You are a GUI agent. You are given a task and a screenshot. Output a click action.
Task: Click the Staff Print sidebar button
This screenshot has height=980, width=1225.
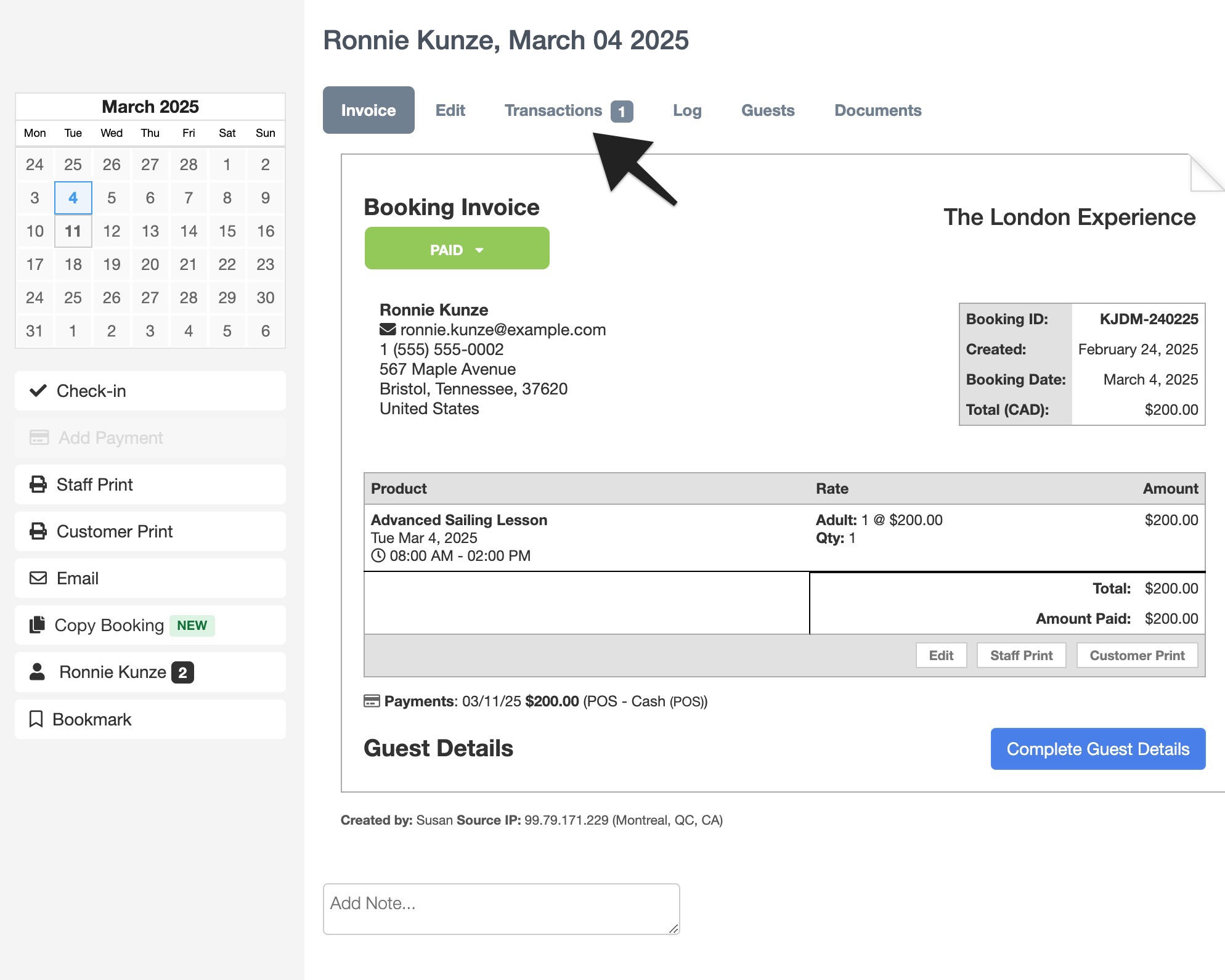tap(150, 484)
